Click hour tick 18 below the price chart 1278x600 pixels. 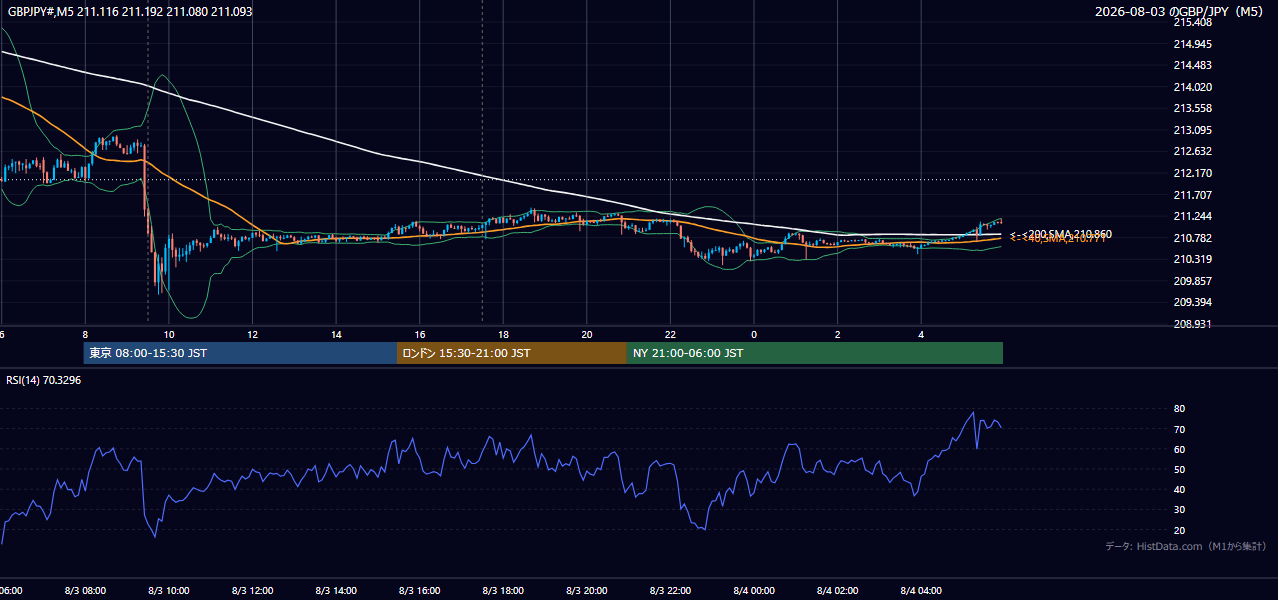point(503,334)
